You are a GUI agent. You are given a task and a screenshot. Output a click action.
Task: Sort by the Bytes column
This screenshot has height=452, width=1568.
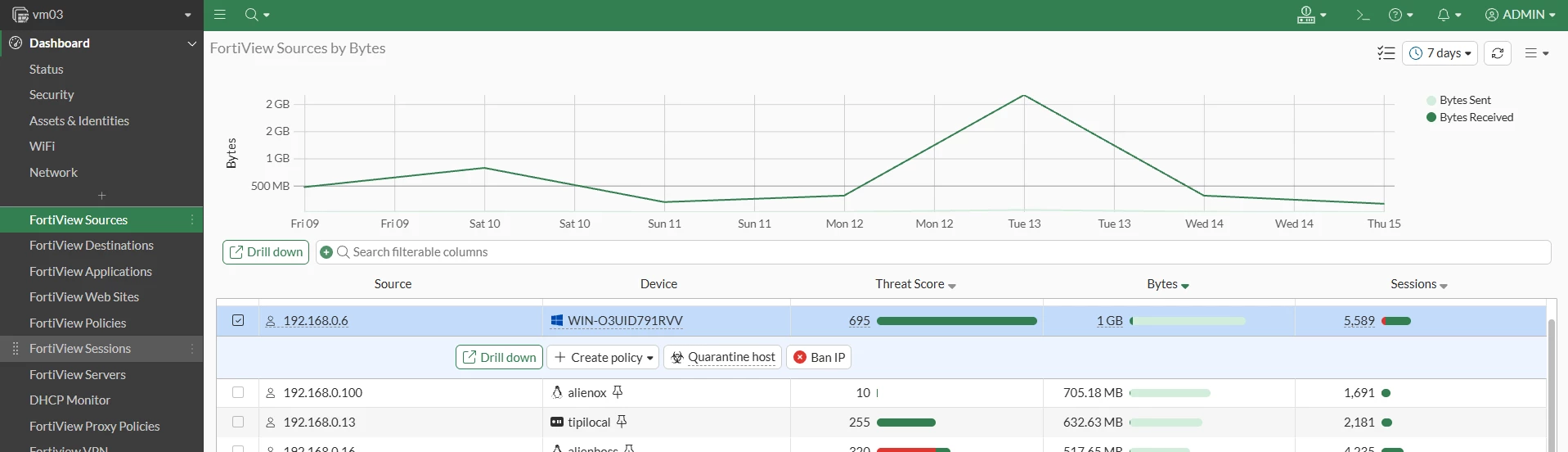pos(1167,283)
